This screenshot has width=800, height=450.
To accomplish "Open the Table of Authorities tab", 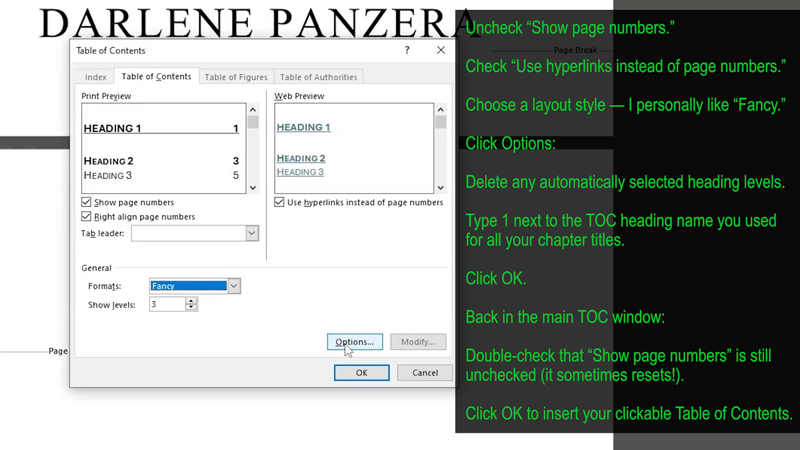I will click(318, 77).
